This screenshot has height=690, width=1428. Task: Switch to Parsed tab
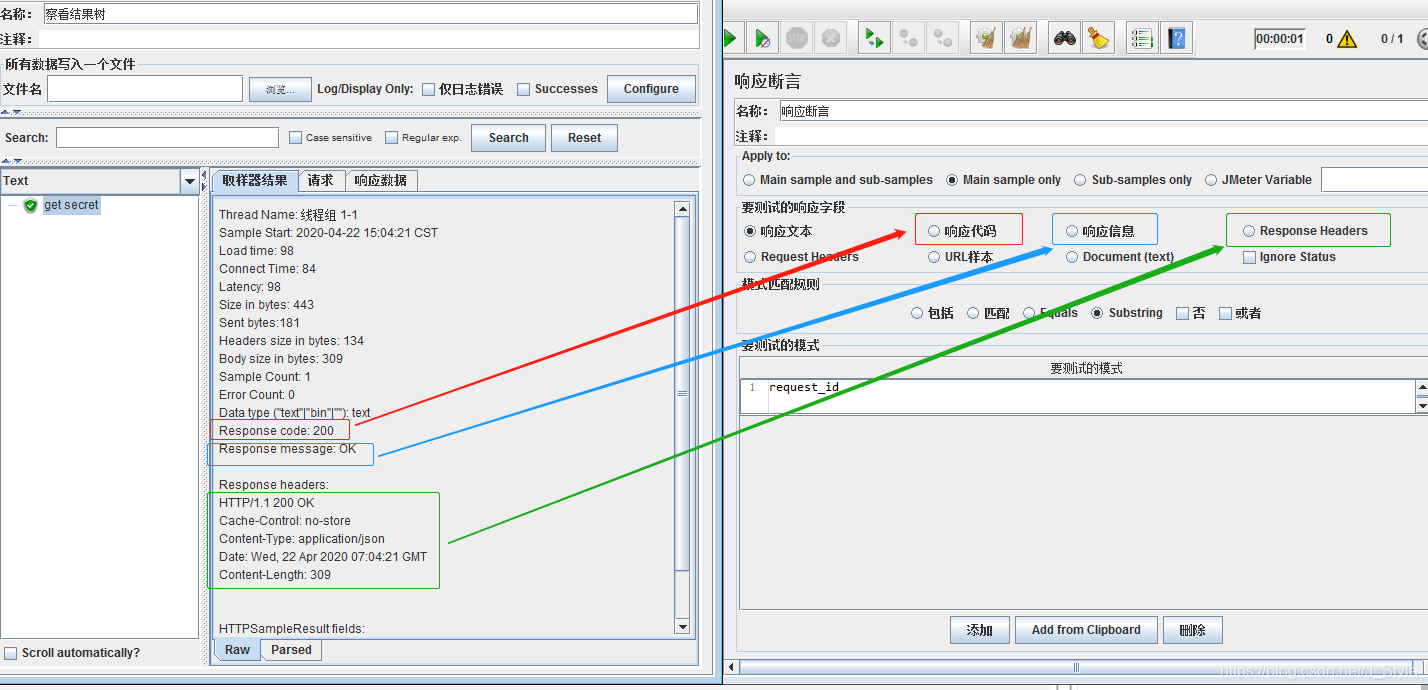[291, 650]
